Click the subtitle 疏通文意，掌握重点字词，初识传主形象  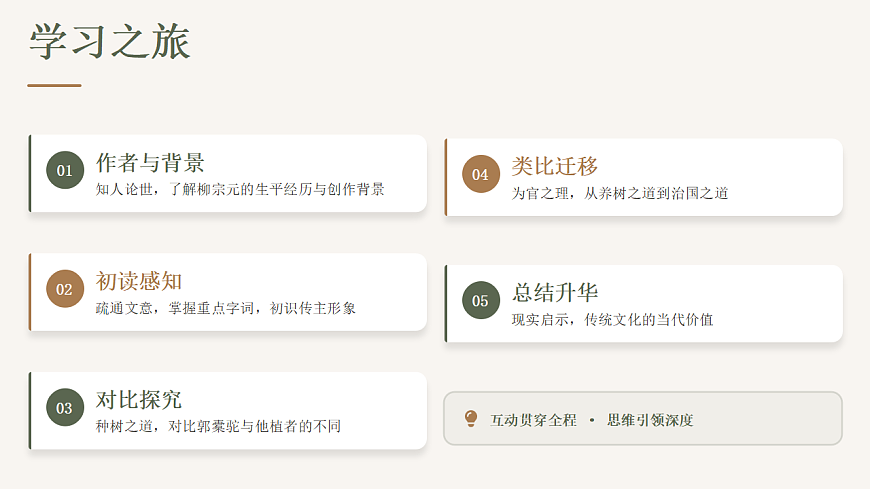(226, 308)
